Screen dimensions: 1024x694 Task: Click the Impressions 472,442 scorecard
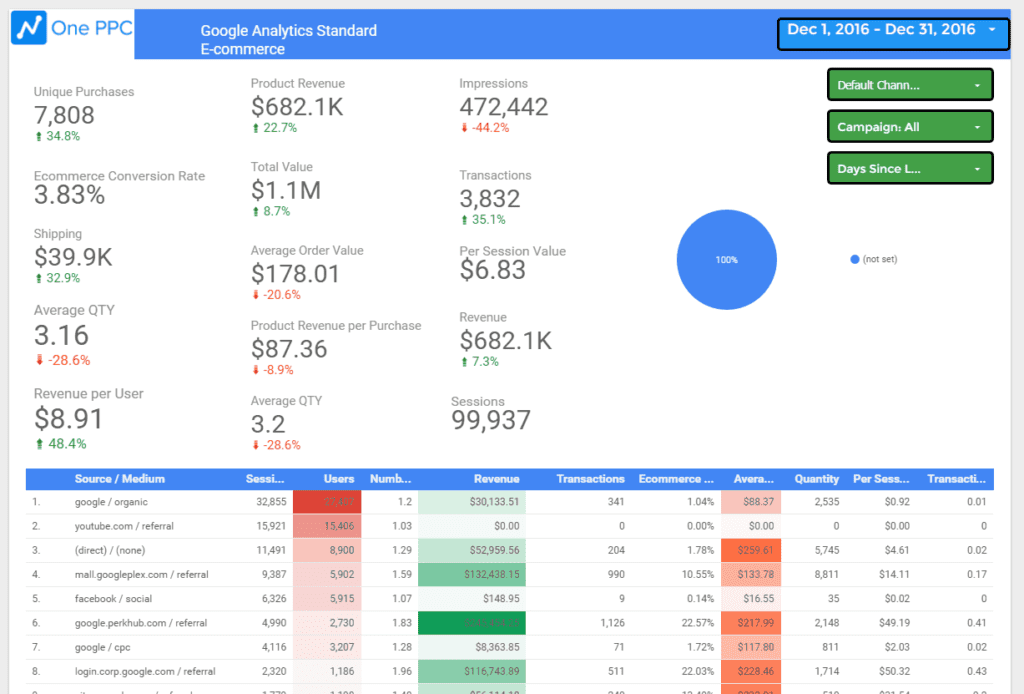point(503,106)
